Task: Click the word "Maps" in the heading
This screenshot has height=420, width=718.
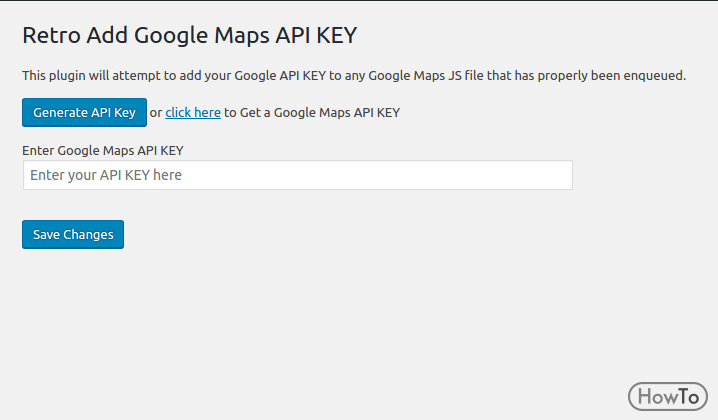Action: click(x=242, y=36)
